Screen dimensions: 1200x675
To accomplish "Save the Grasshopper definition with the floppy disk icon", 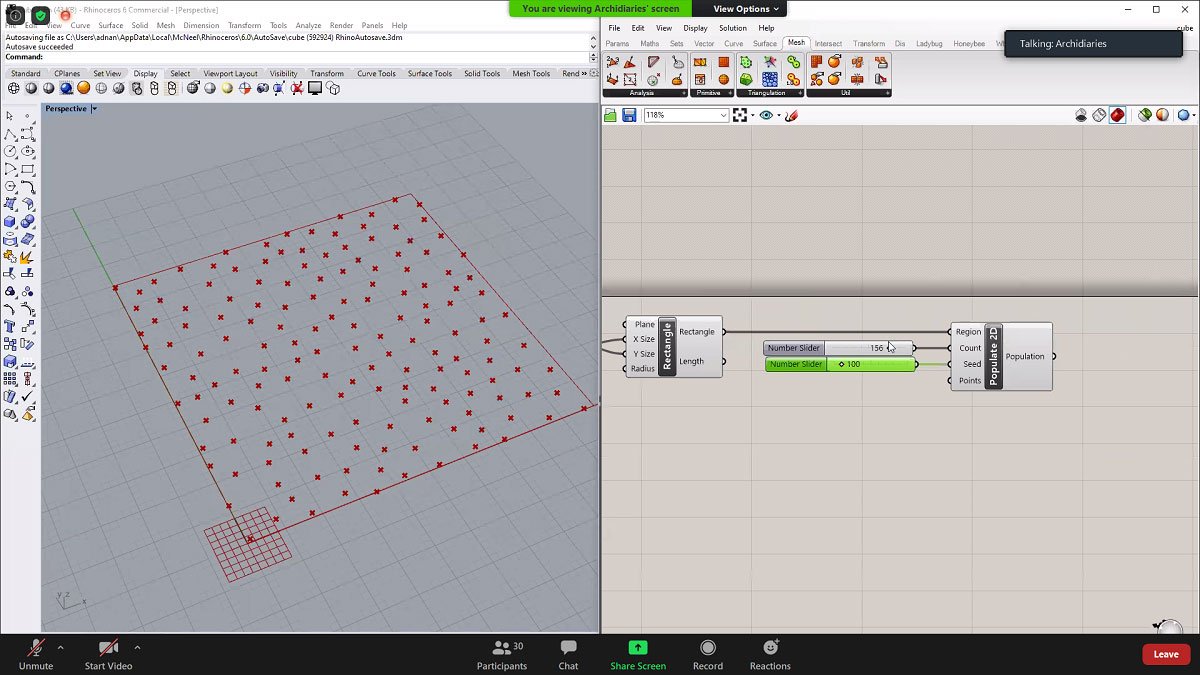I will (x=628, y=114).
